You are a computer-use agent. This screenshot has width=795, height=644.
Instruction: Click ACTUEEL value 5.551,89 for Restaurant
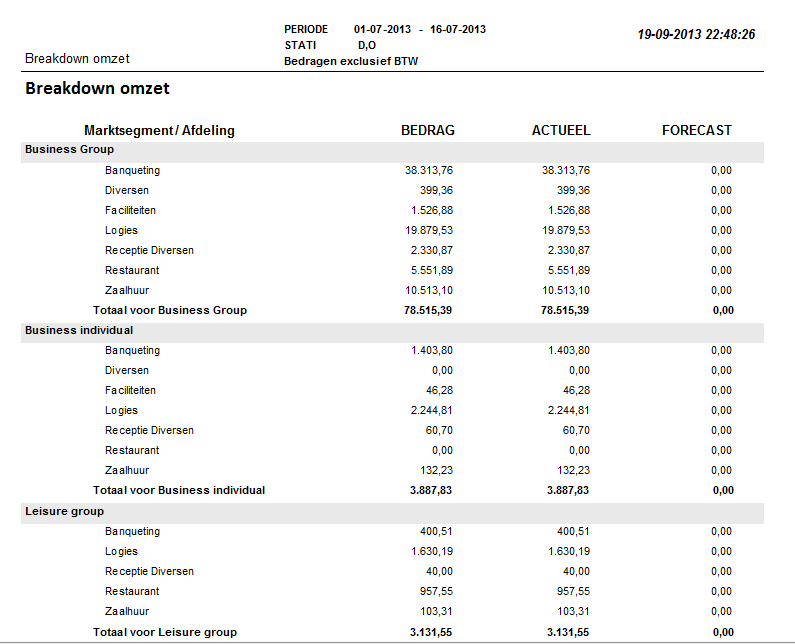pyautogui.click(x=568, y=270)
